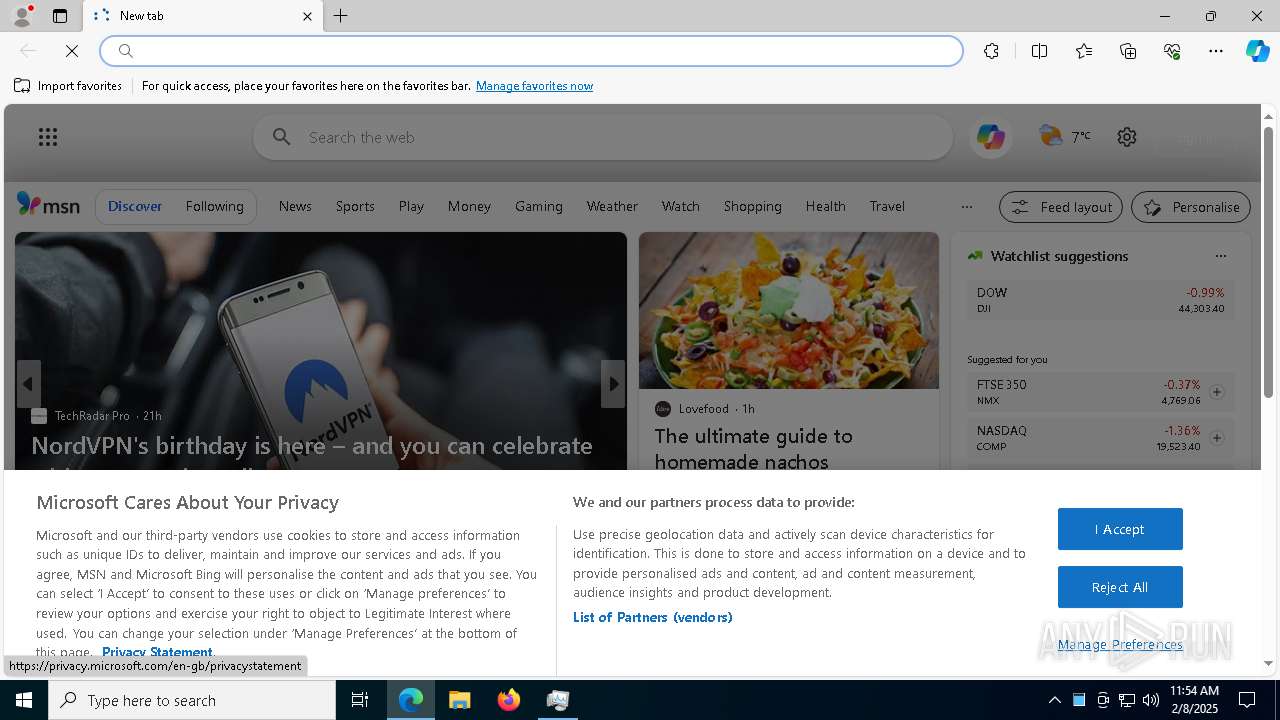Open the taskbar clock and date
The width and height of the screenshot is (1280, 720).
click(x=1194, y=700)
